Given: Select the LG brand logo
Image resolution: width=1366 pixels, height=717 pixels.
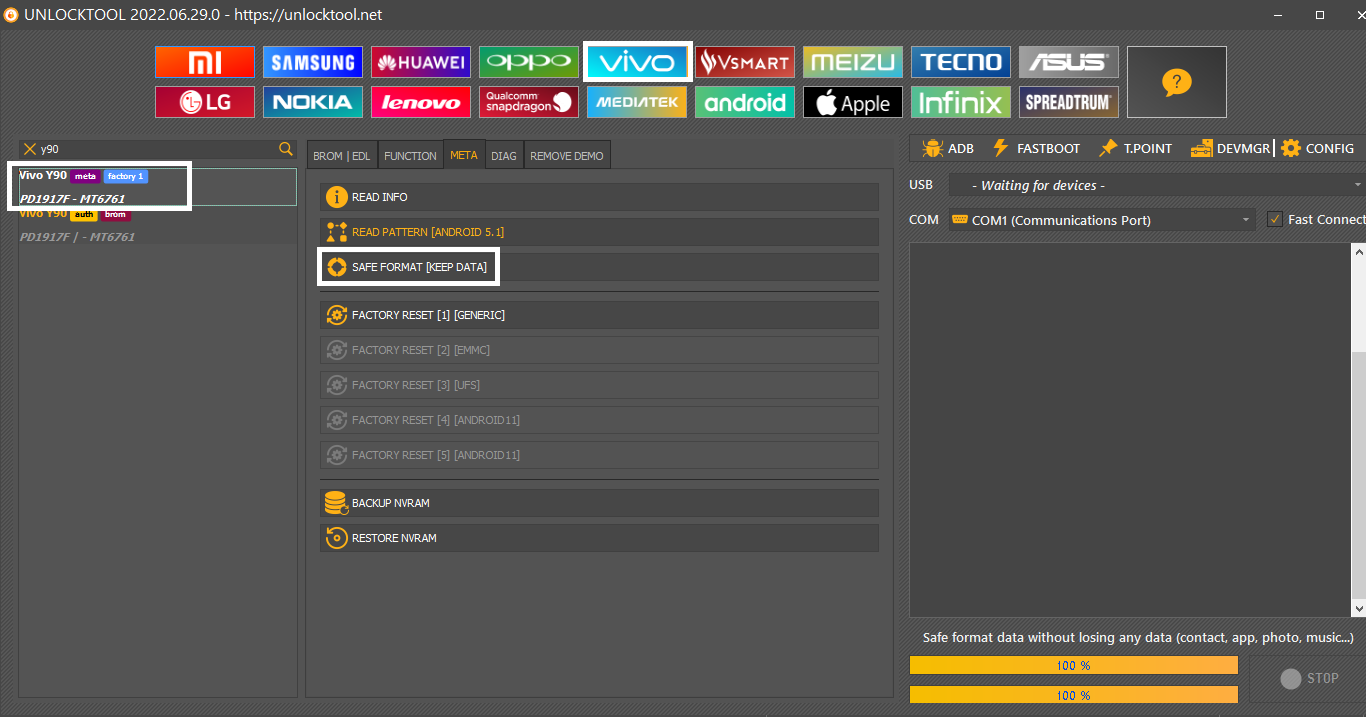Looking at the screenshot, I should 205,102.
